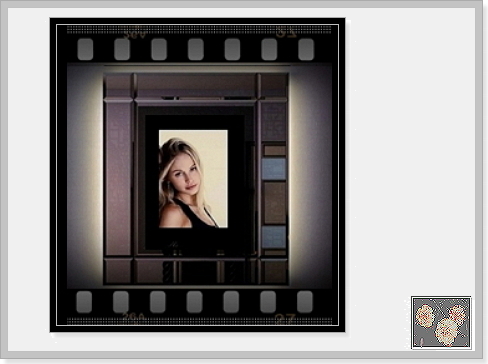Screen dimensions: 488x364
Task: Click the woman's portrait photo
Action: [x=193, y=179]
